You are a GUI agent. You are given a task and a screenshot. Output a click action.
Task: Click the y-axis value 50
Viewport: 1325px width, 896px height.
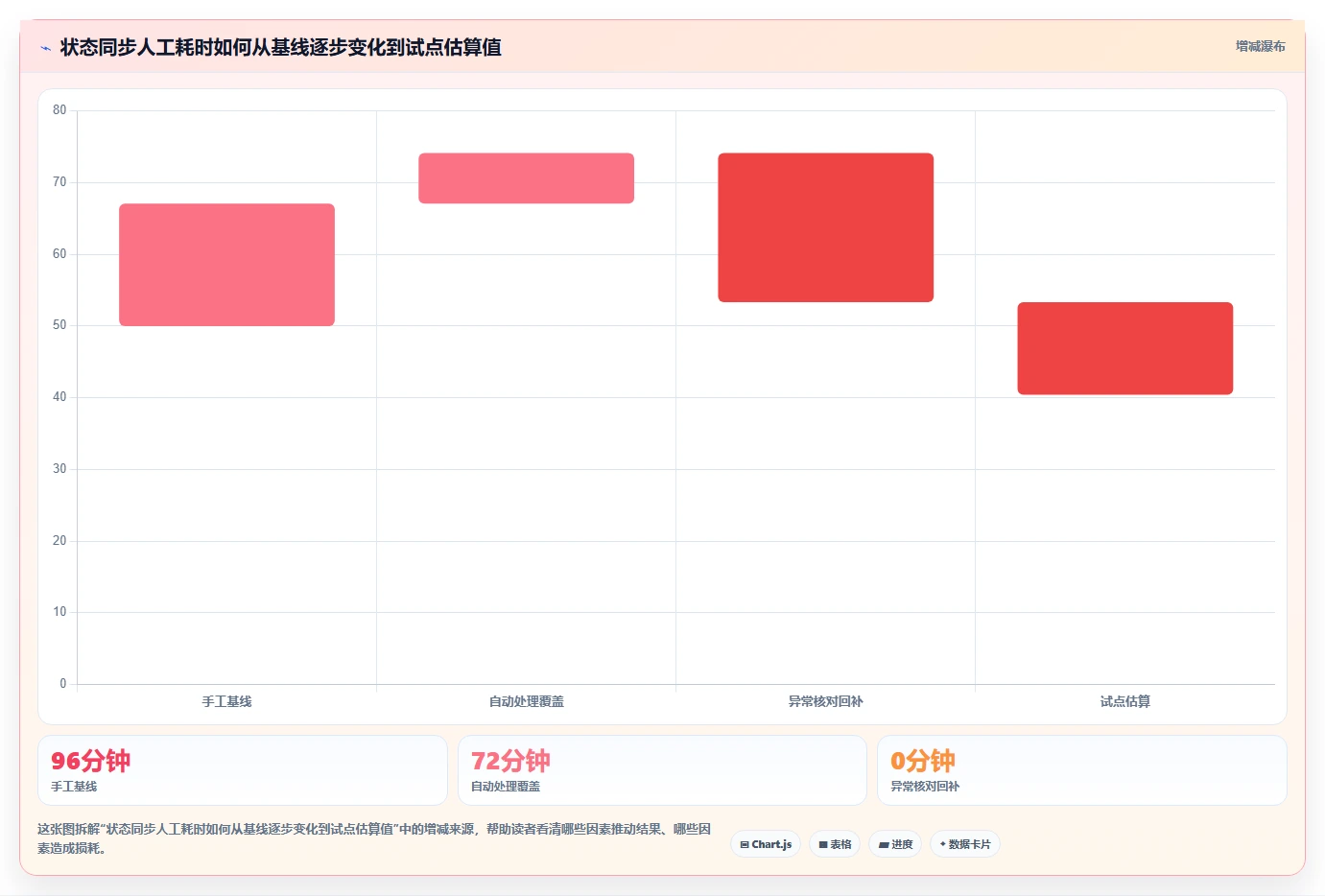pos(59,325)
